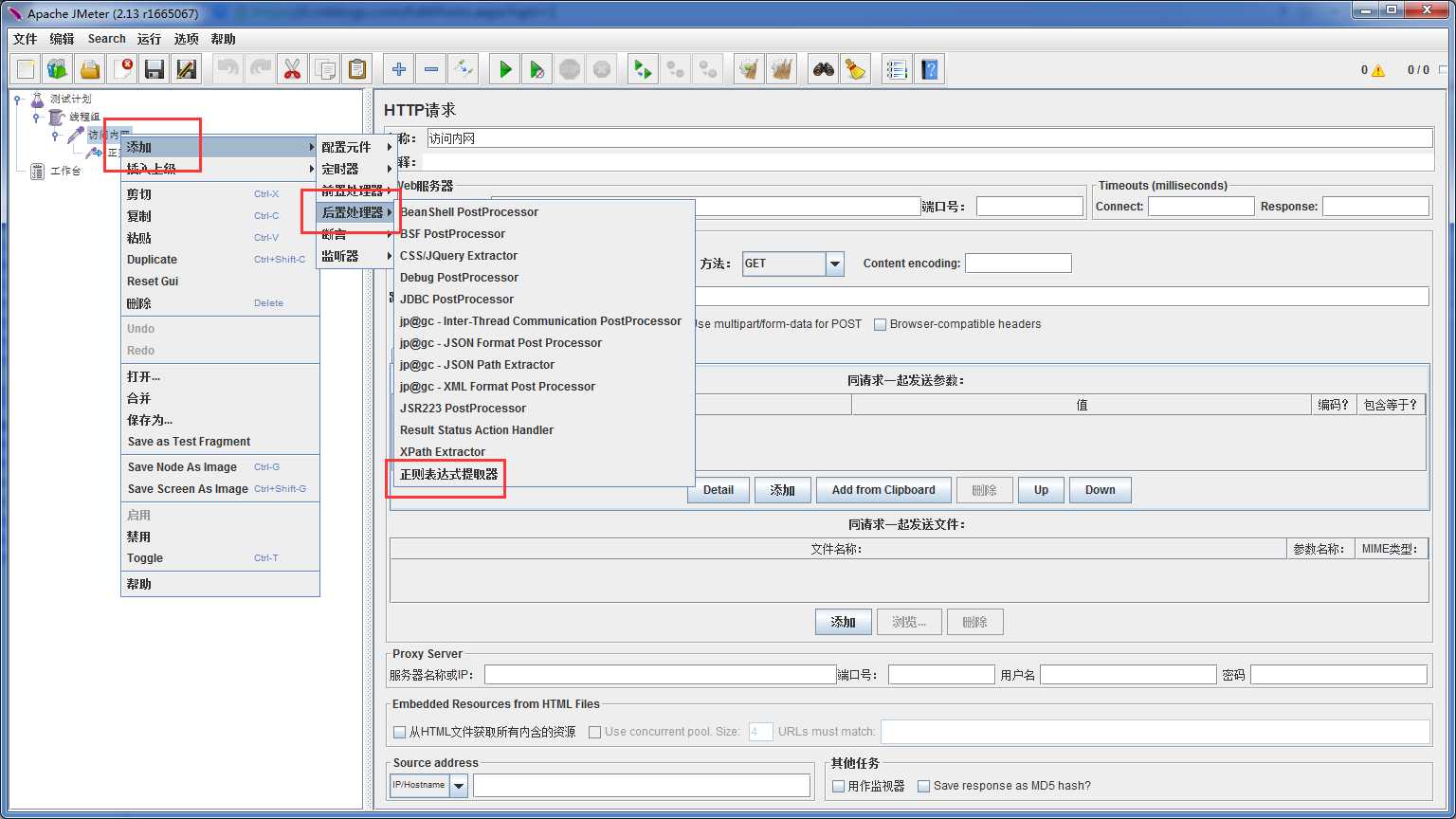The image size is (1456, 819).
Task: Click the Close test plan toolbar icon
Action: coord(122,69)
